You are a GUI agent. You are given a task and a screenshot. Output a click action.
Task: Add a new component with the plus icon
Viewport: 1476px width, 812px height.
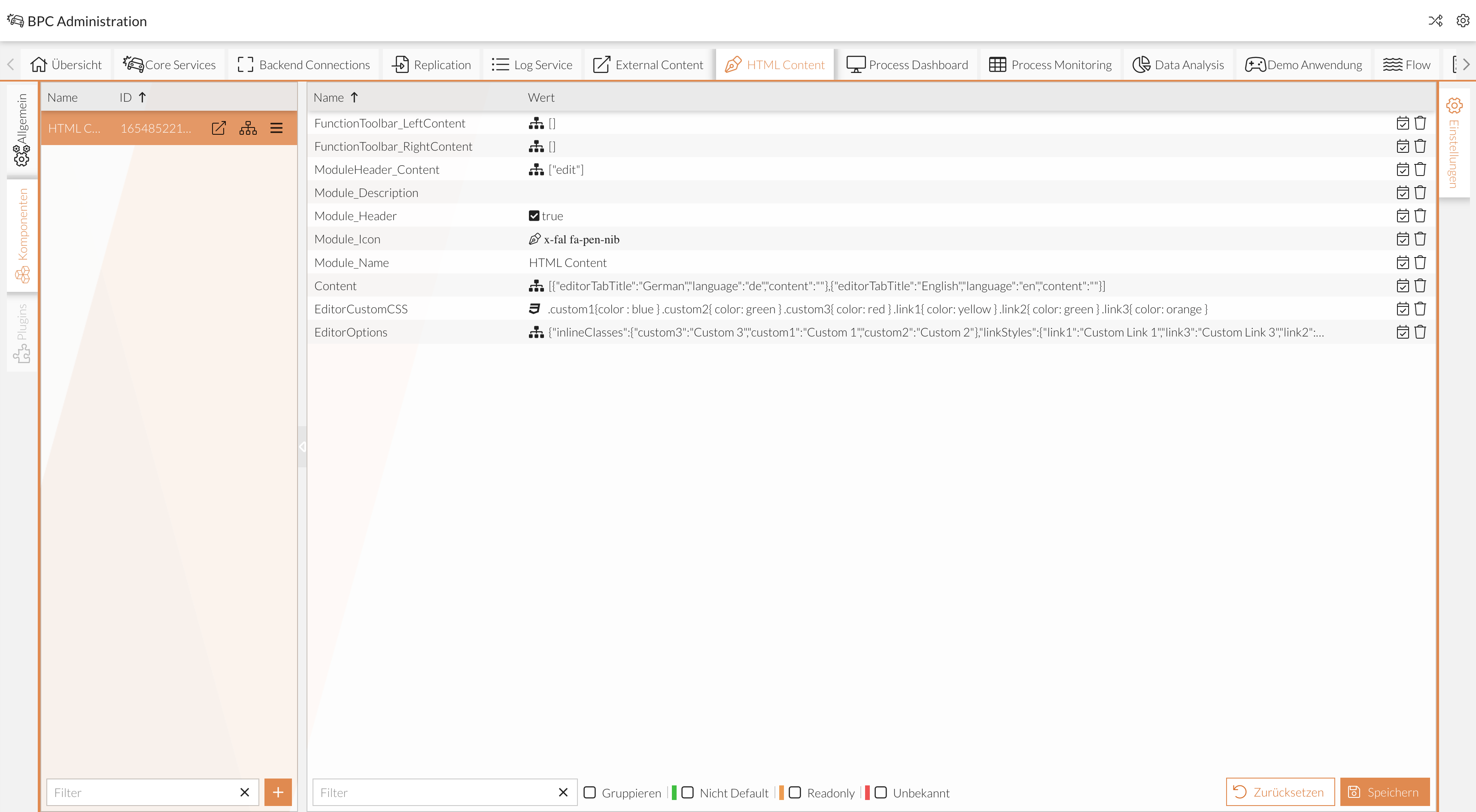[278, 792]
